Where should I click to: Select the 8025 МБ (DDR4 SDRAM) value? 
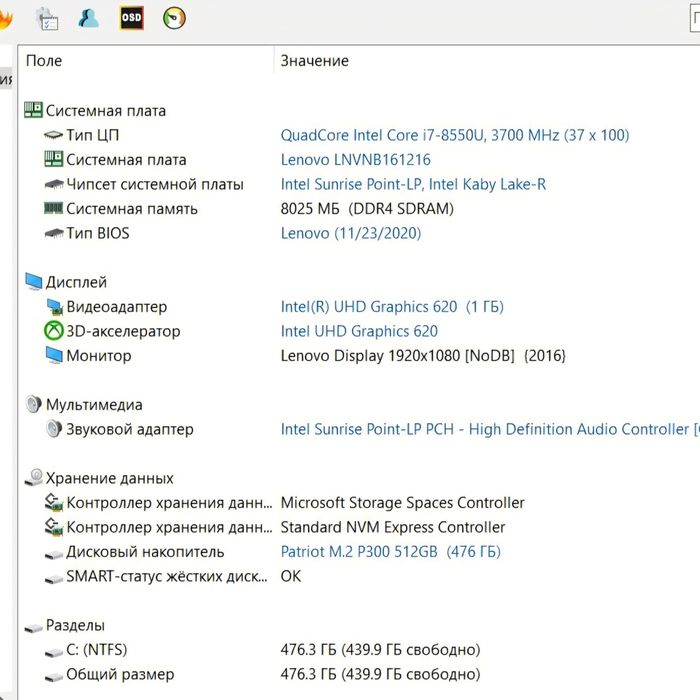click(x=367, y=208)
